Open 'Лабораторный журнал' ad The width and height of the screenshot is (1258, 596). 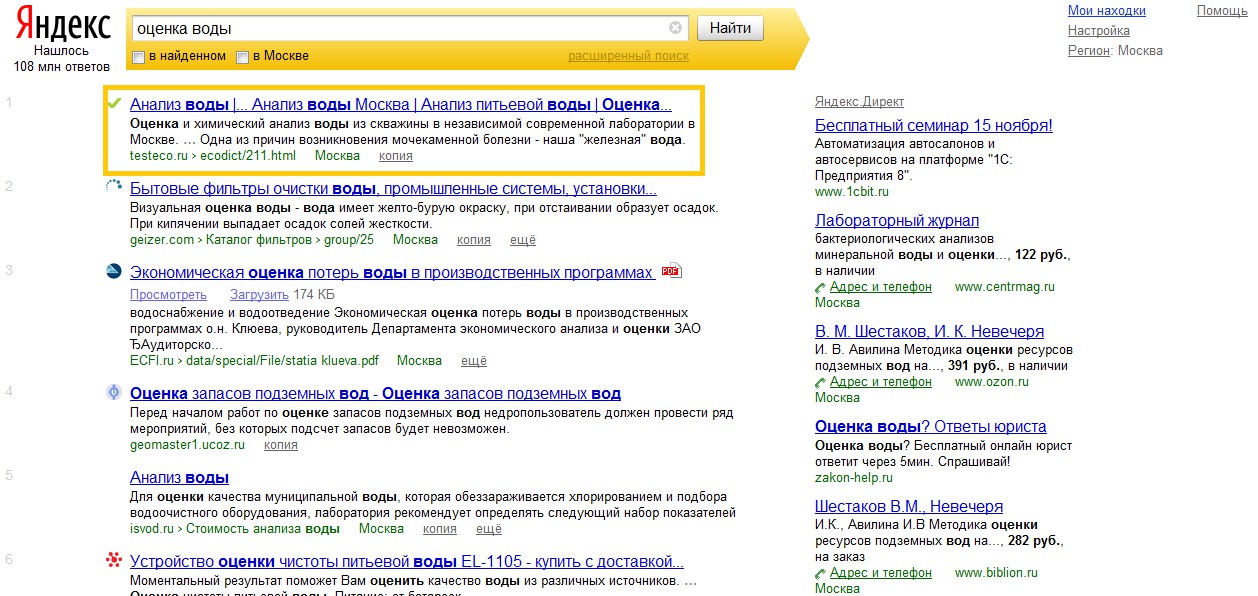(x=897, y=220)
